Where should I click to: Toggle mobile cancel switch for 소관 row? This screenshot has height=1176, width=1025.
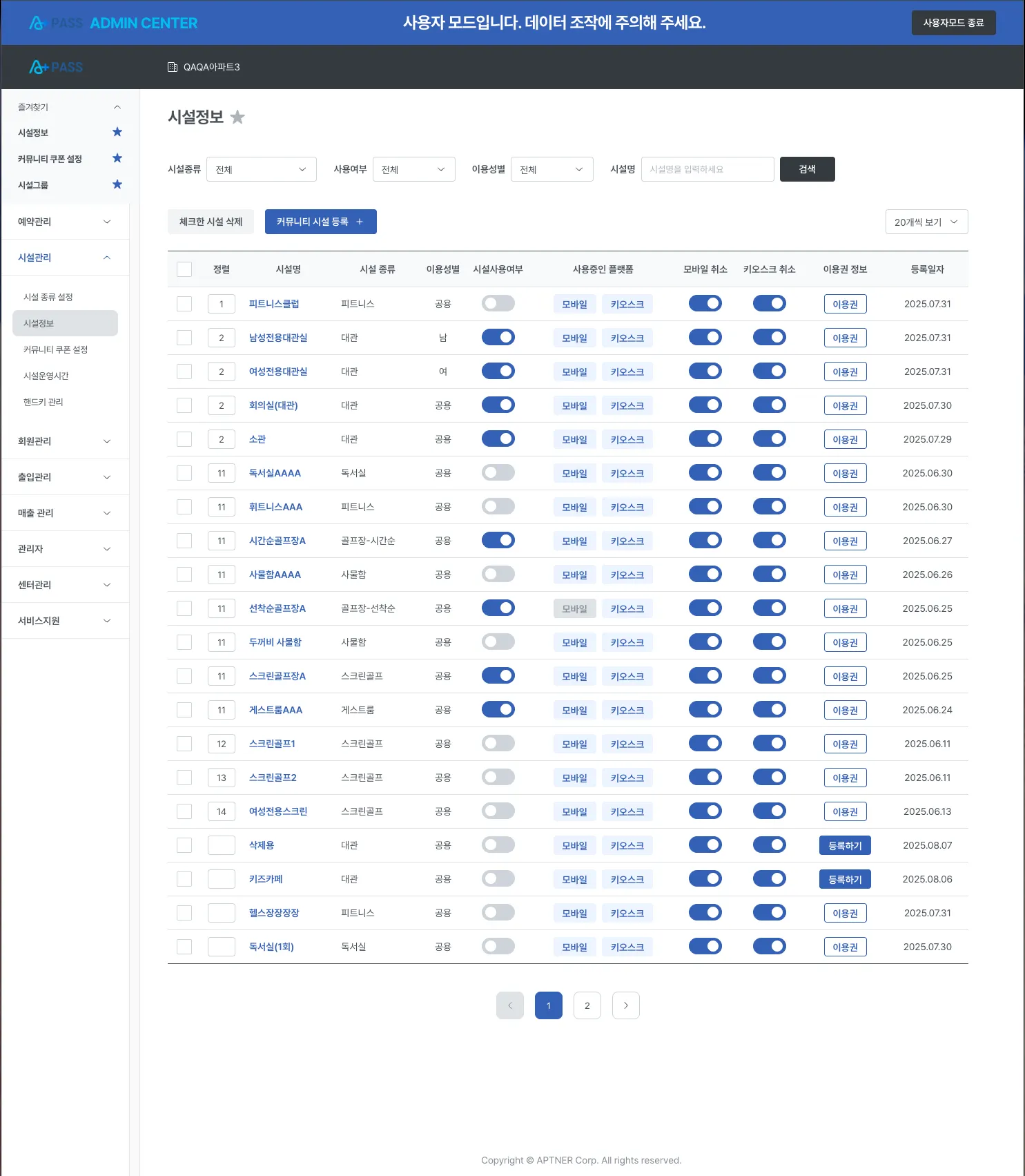coord(705,438)
